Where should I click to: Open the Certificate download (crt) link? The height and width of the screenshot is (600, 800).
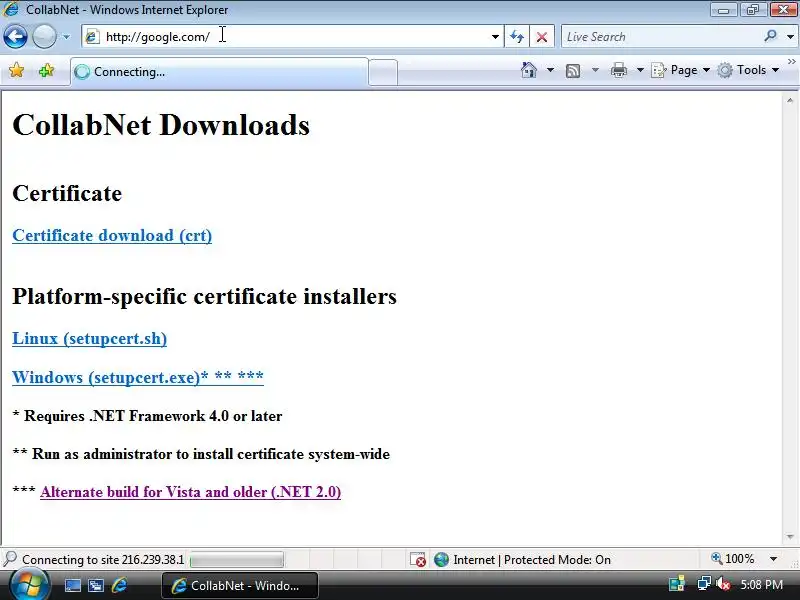coord(112,236)
